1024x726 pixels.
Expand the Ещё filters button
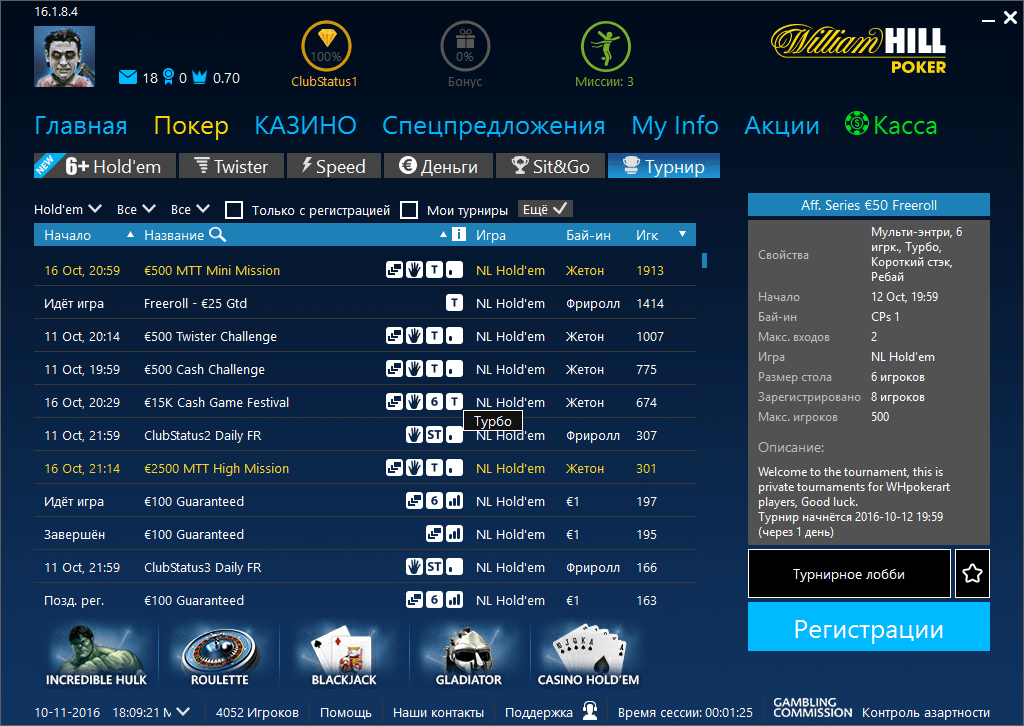tap(545, 209)
